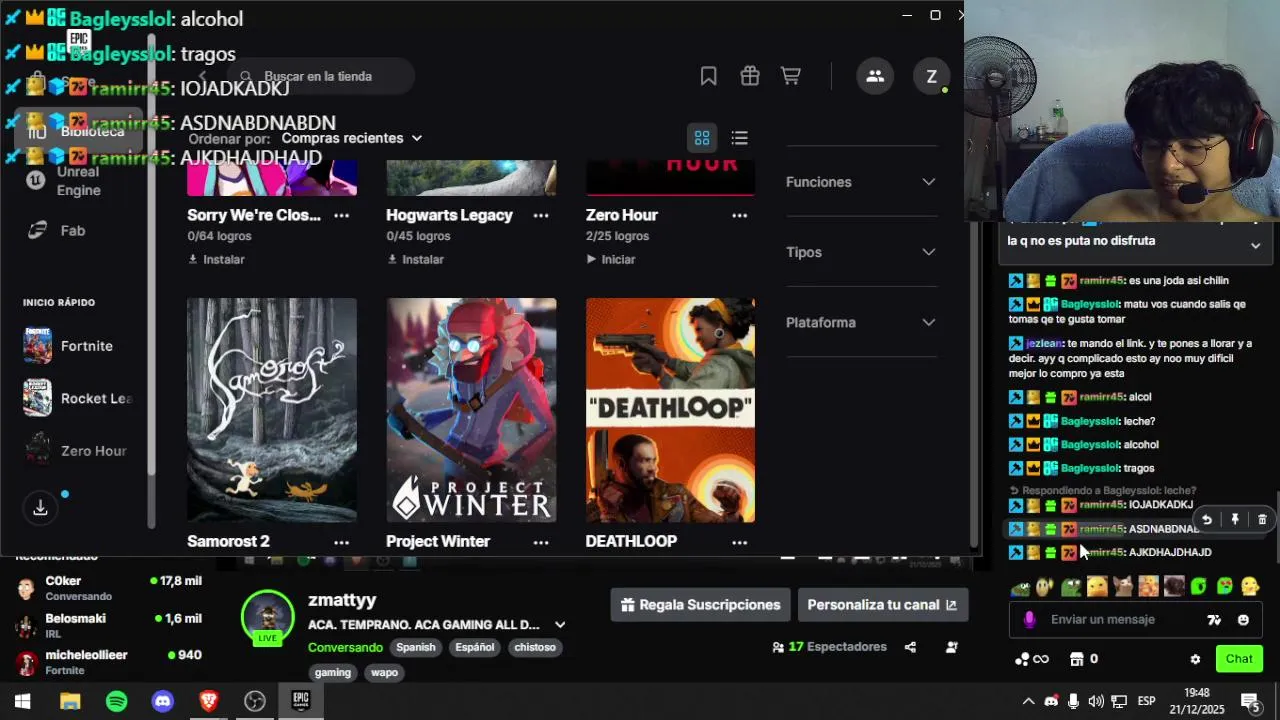Screen dimensions: 1280x720
Task: Open the shopping cart icon
Action: coord(791,76)
